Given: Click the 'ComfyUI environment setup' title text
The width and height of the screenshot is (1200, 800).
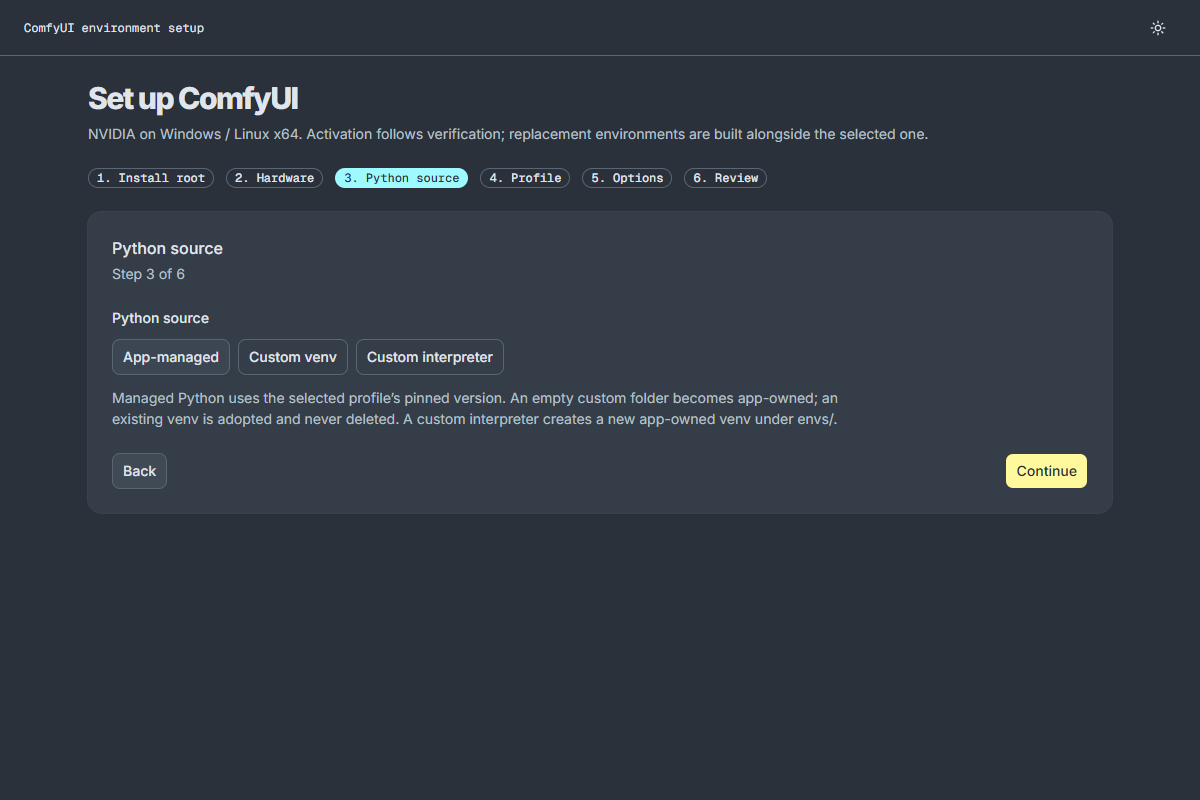Looking at the screenshot, I should (114, 28).
